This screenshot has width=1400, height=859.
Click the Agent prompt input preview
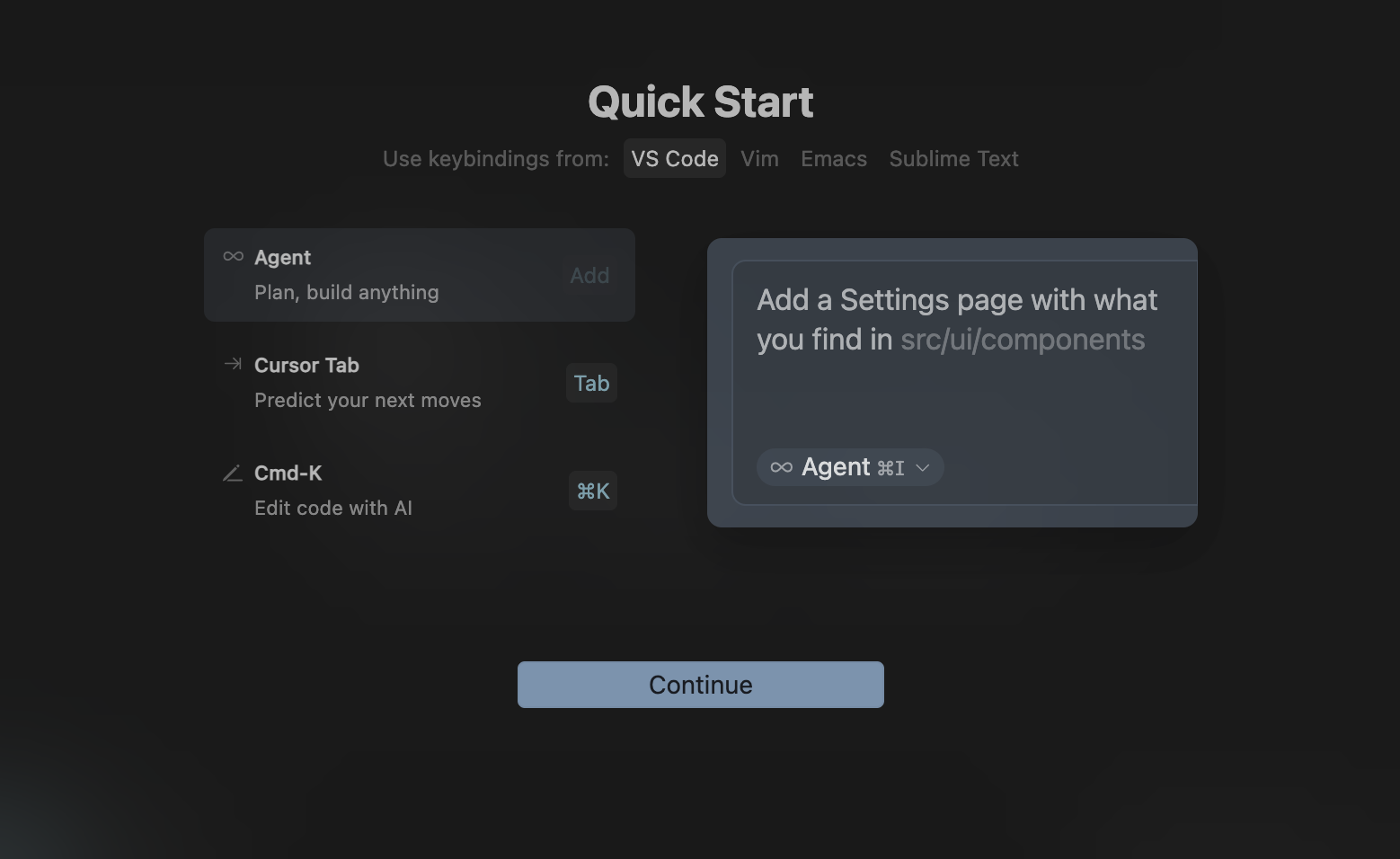click(965, 383)
